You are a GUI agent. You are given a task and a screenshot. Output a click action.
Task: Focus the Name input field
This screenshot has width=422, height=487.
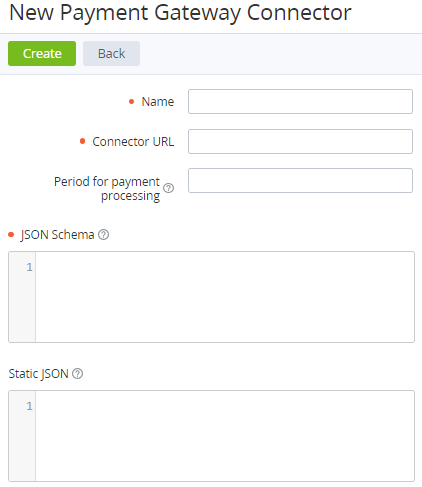[x=300, y=102]
